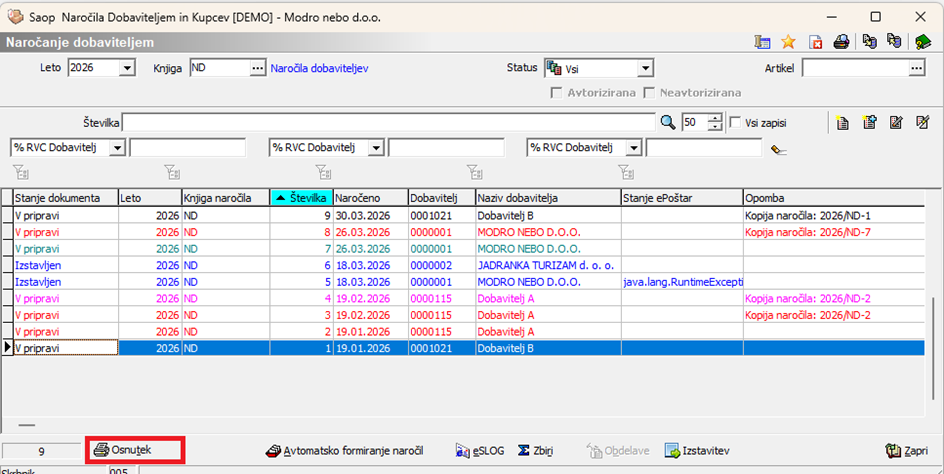Click into the Knjiga field containing ND
The image size is (944, 474).
[220, 68]
